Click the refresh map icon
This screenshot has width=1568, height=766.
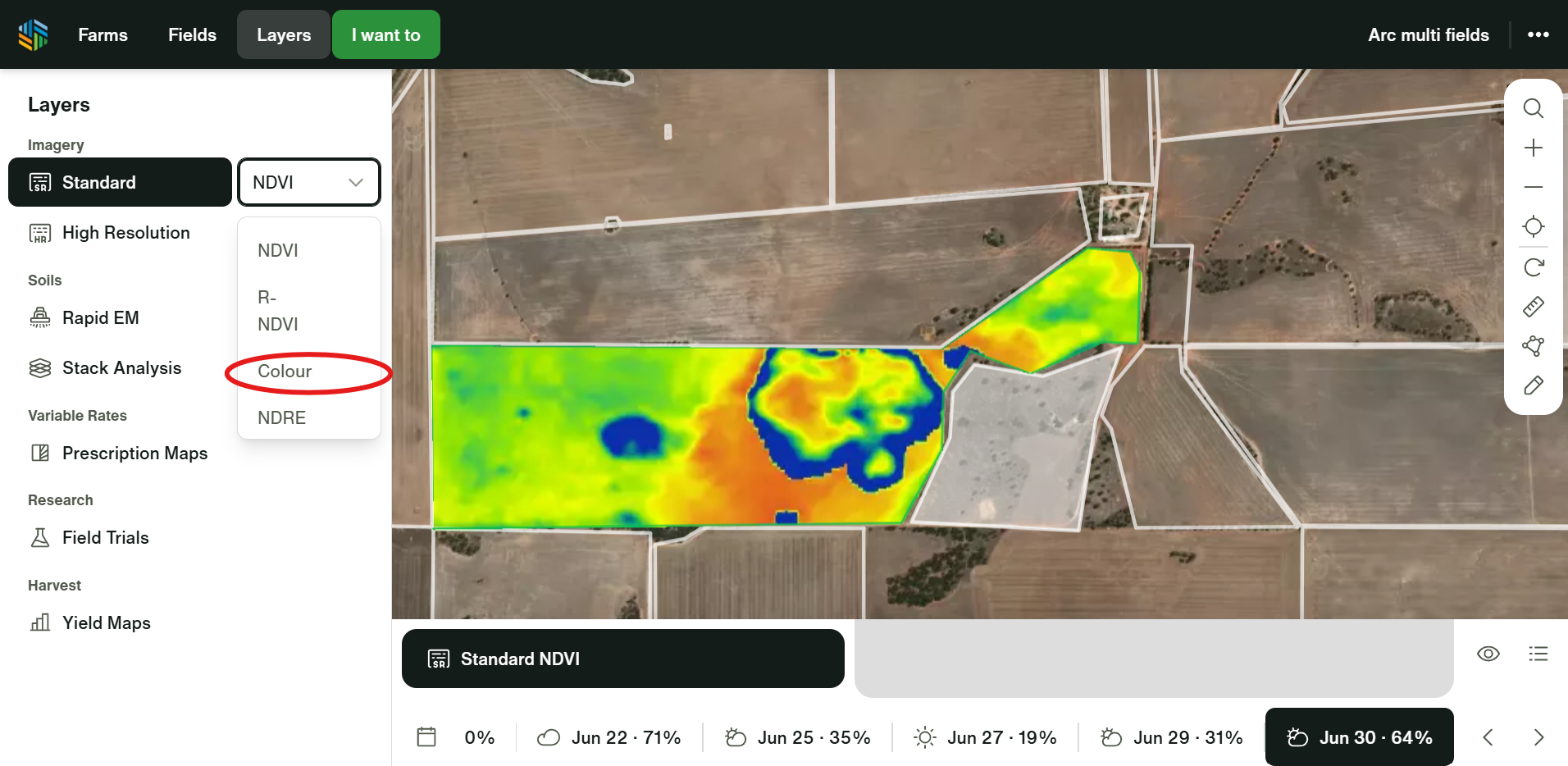coord(1533,267)
